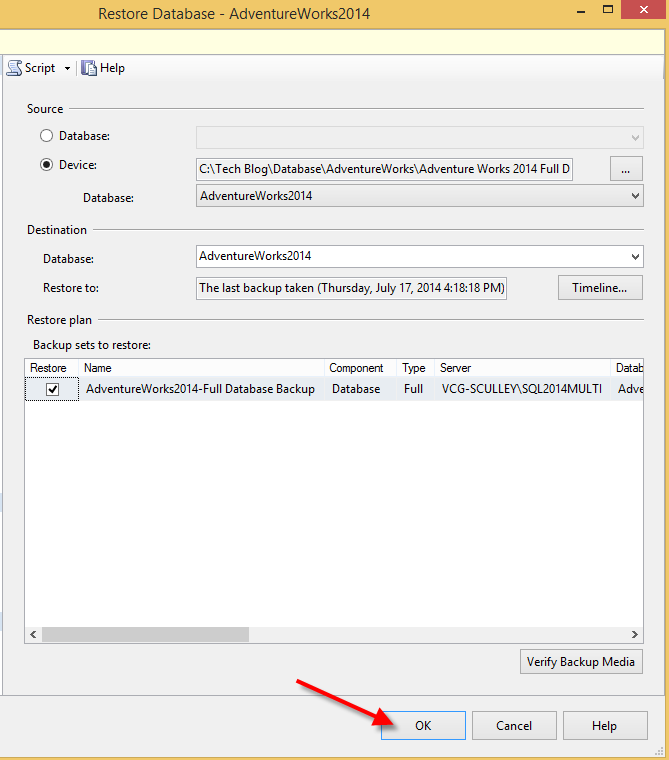Click the Script toolbar icon
The image size is (669, 760).
[15, 68]
